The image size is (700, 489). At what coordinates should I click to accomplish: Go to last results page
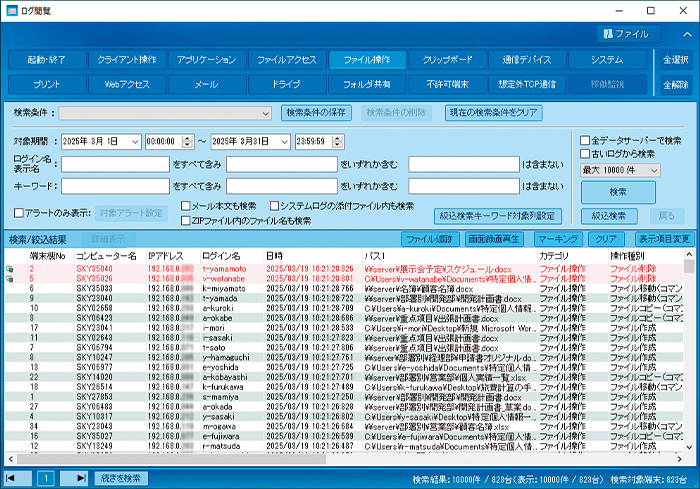pyautogui.click(x=74, y=478)
